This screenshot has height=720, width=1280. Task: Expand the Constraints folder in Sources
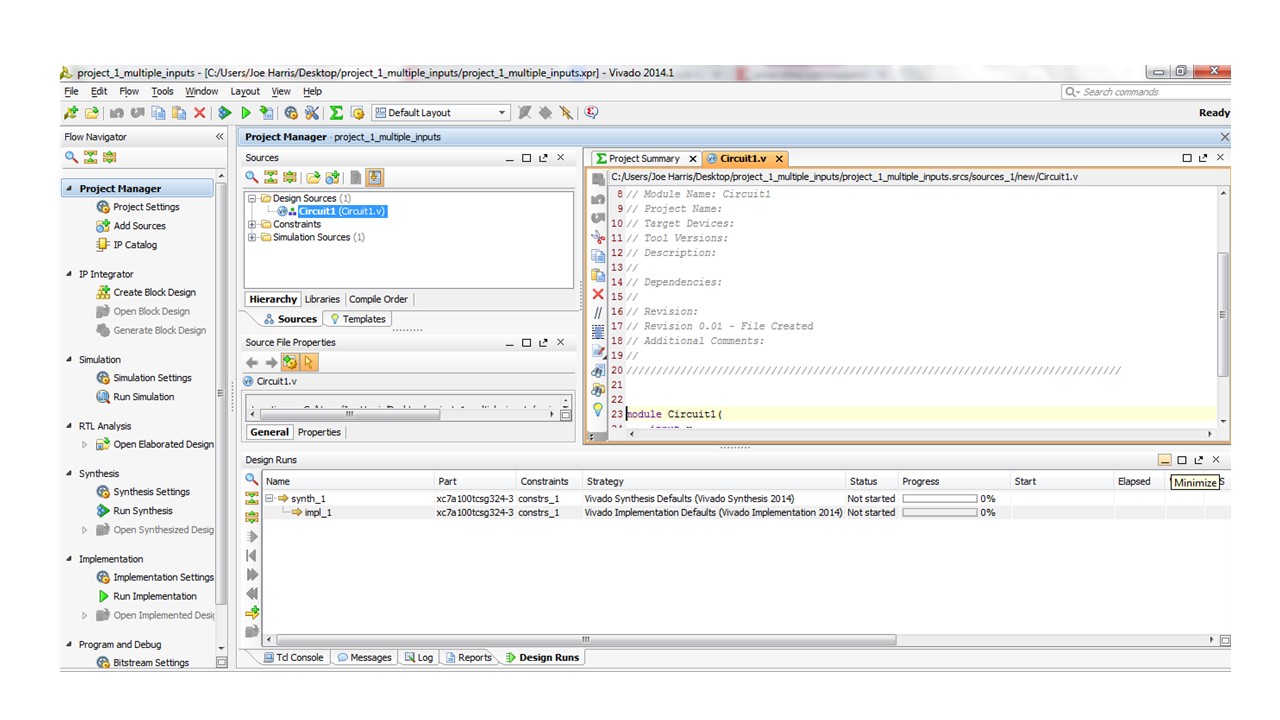(252, 224)
